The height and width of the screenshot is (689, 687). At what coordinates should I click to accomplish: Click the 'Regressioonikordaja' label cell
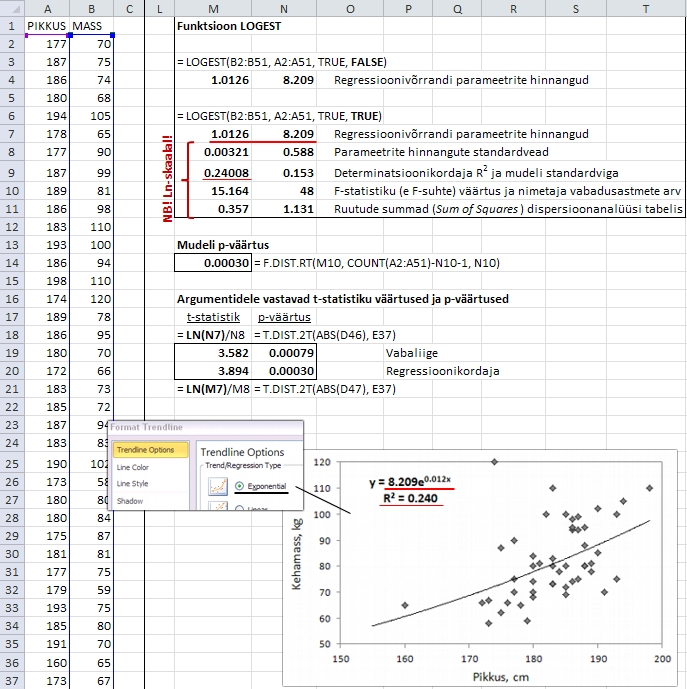(x=443, y=371)
